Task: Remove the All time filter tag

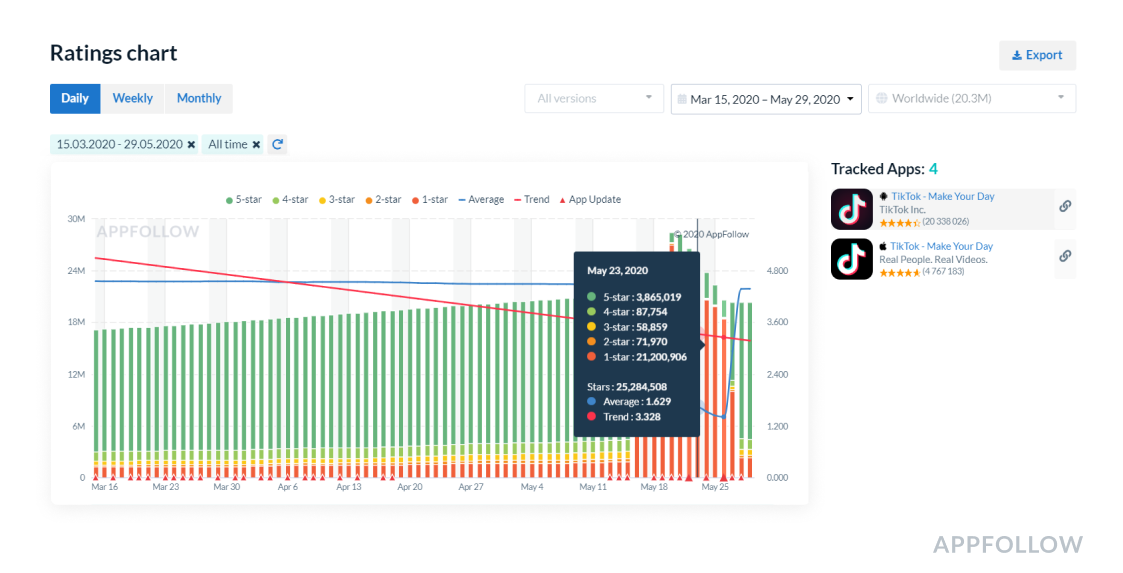Action: pos(256,145)
